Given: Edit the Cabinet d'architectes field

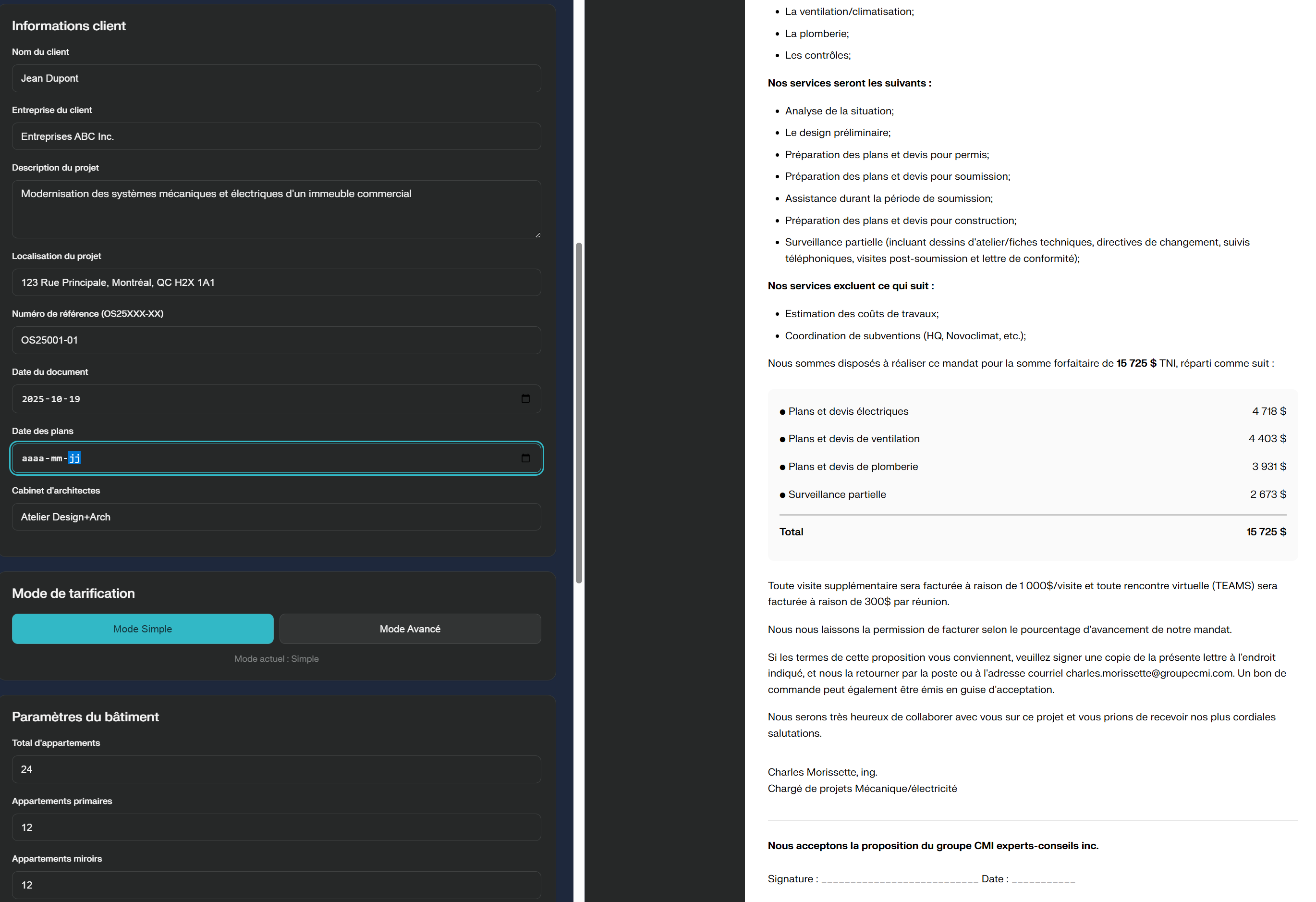Looking at the screenshot, I should [x=276, y=517].
